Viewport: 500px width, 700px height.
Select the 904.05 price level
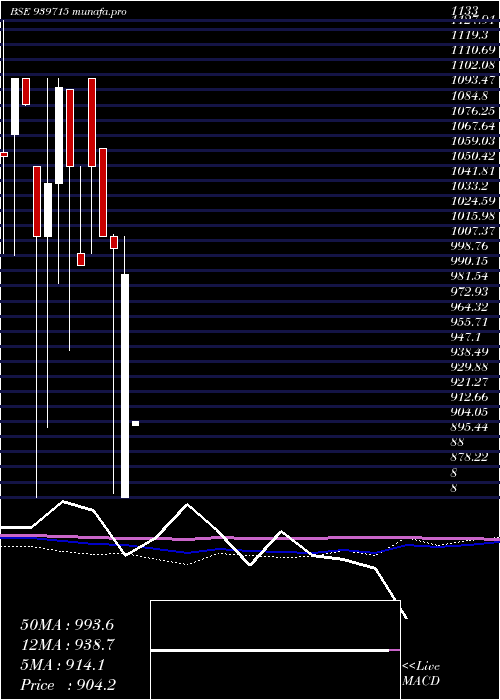click(x=469, y=412)
